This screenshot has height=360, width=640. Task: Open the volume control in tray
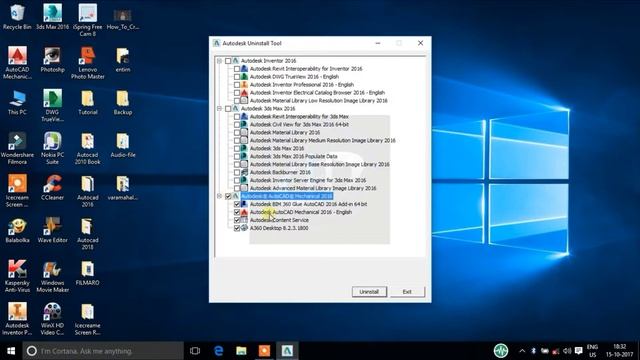click(567, 351)
